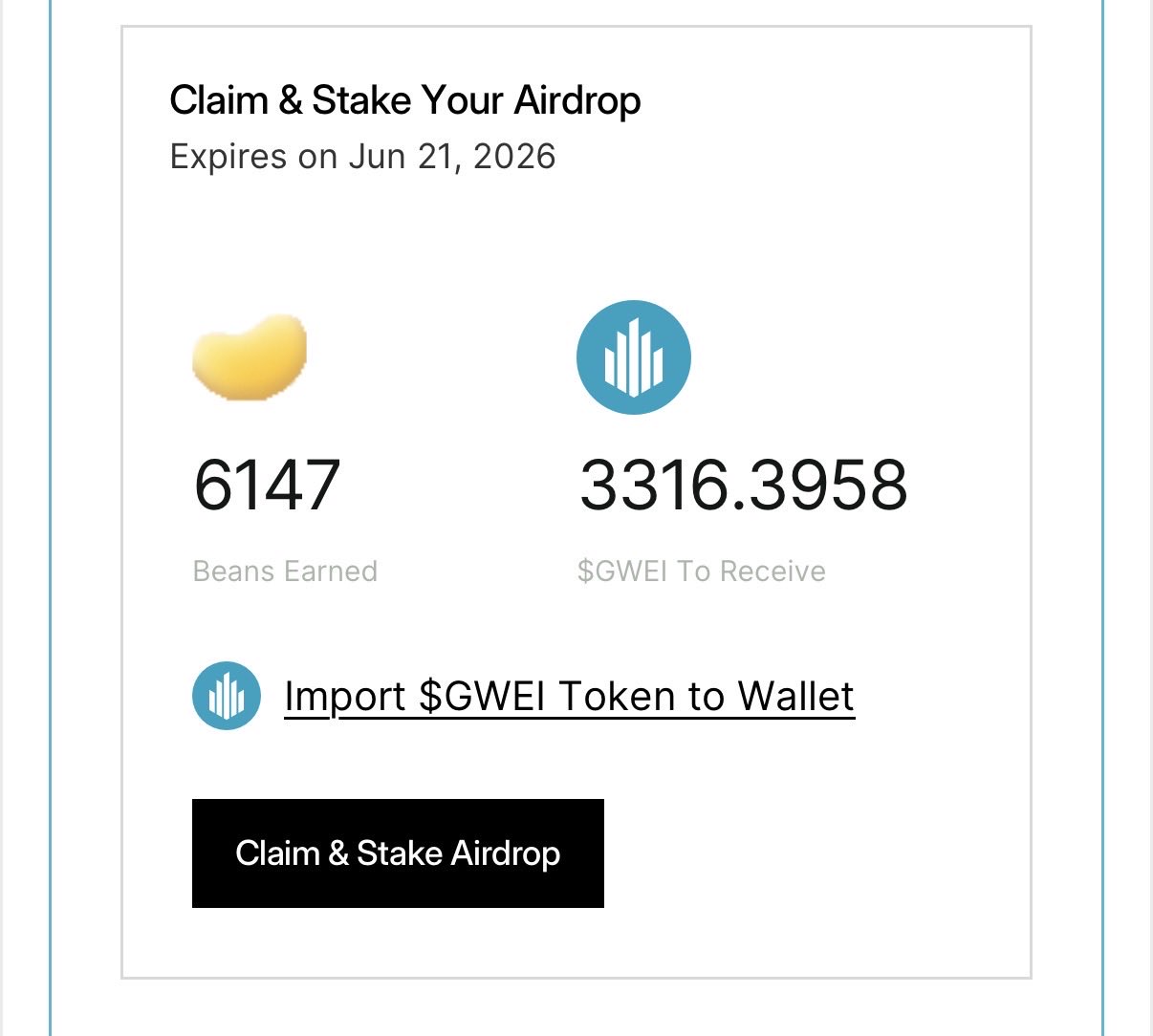Click the word Expires in the subtitle

228,156
